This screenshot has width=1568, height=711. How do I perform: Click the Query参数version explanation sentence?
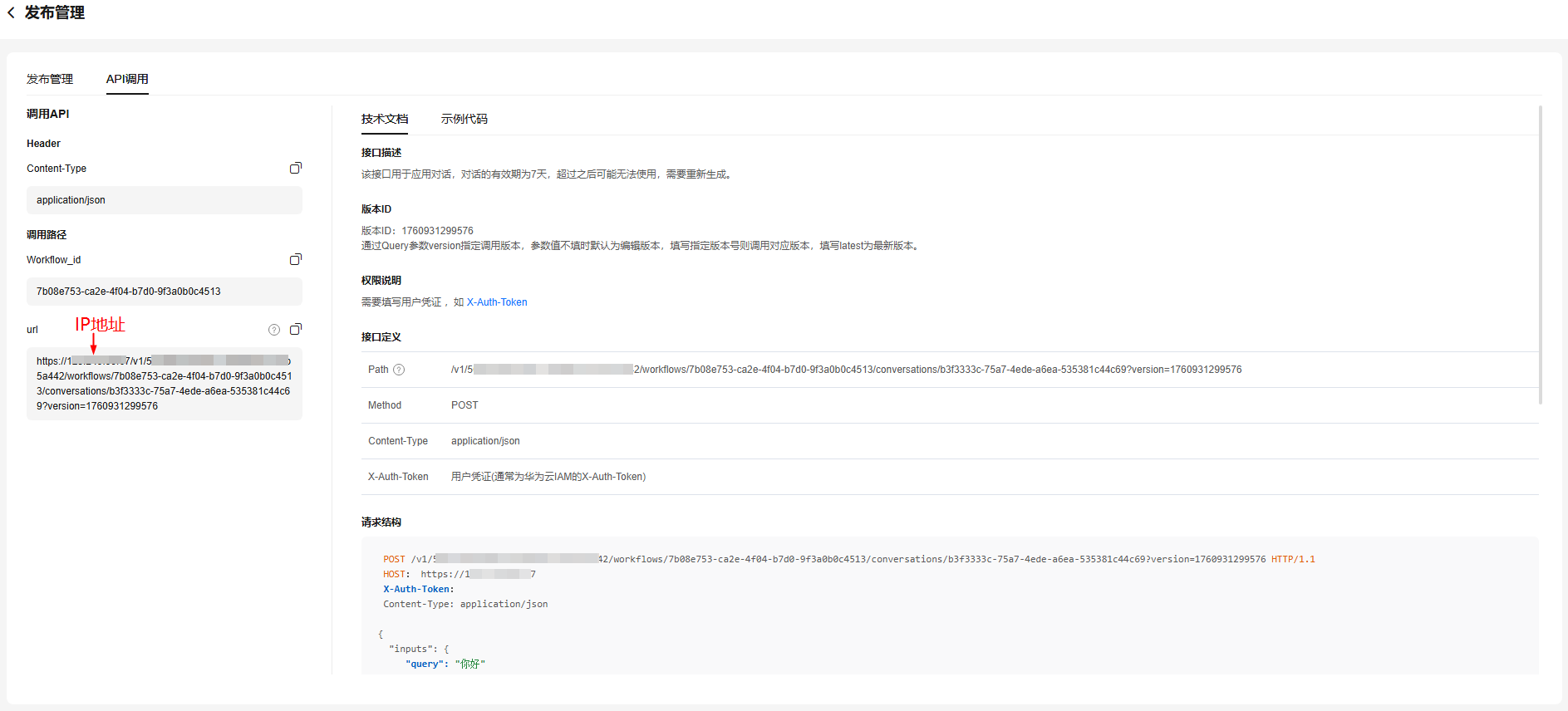[x=641, y=246]
